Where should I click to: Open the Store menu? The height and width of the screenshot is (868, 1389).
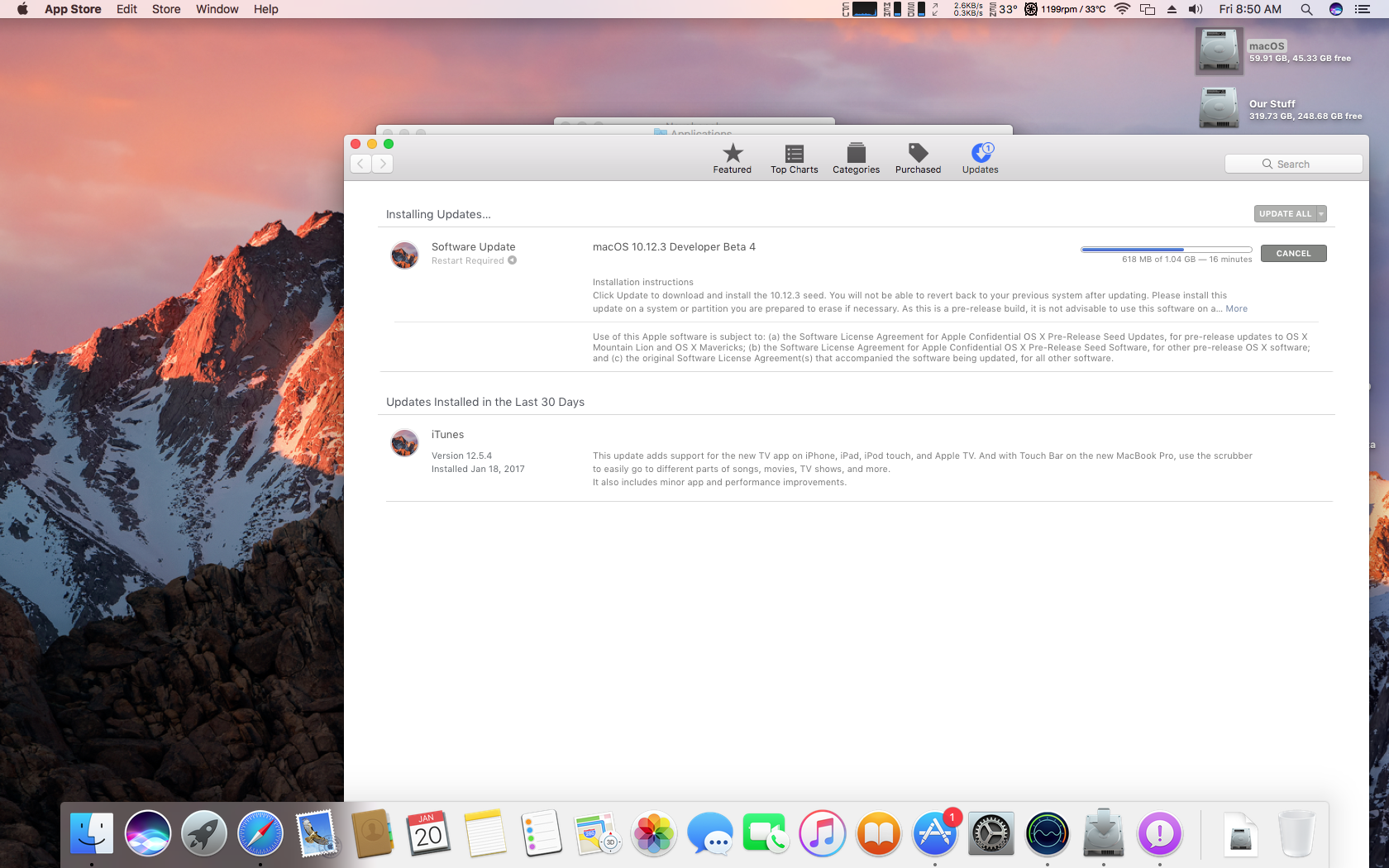point(166,9)
